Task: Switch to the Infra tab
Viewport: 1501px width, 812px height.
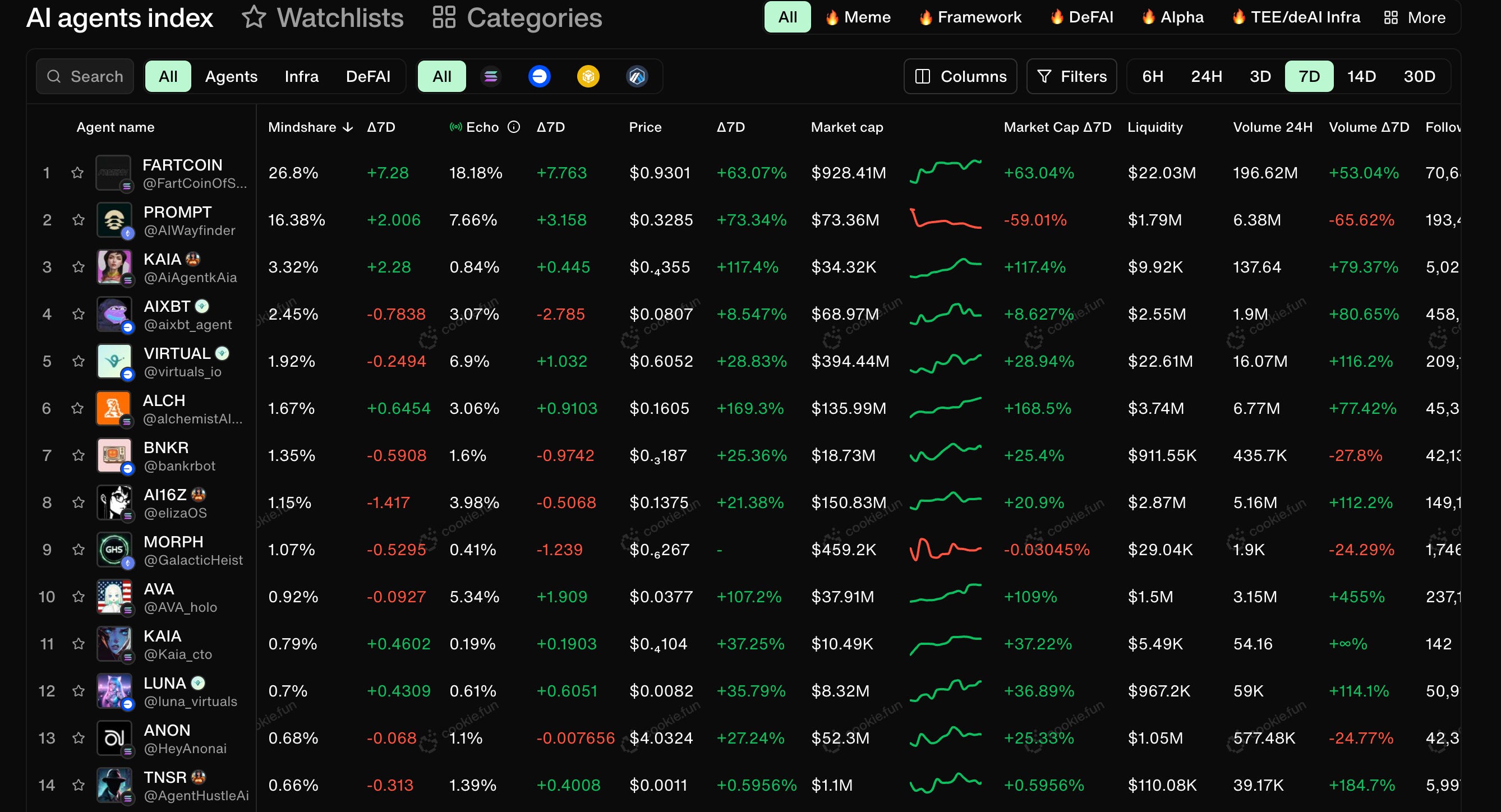Action: [301, 76]
